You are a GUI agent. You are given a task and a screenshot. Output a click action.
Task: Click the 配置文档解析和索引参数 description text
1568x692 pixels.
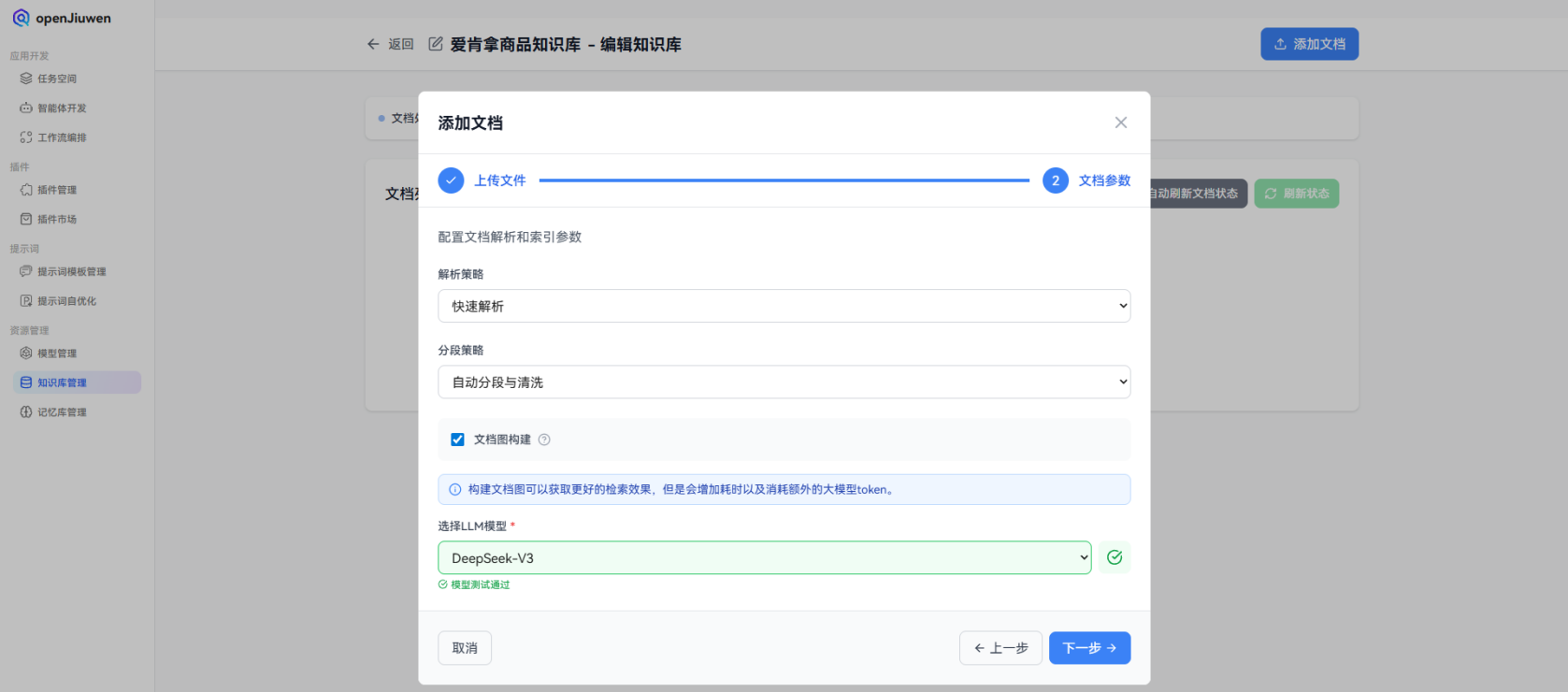510,237
